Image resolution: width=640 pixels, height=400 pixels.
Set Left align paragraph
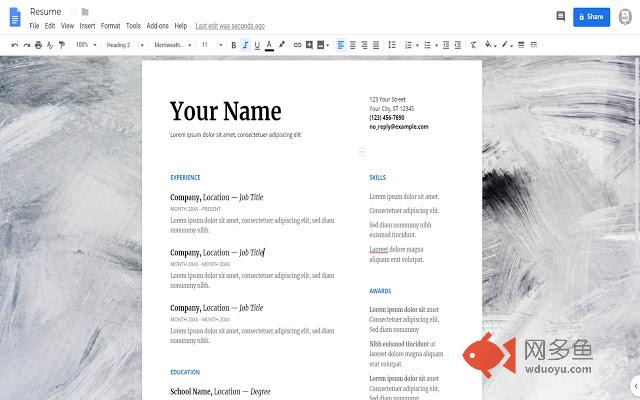point(341,45)
